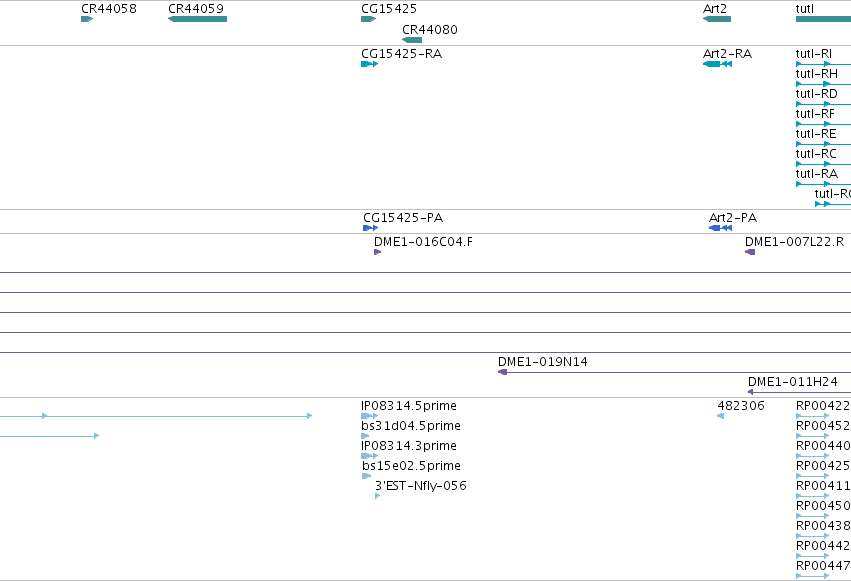This screenshot has width=851, height=581.
Task: Click the tutl-RE transcript label
Action: (816, 134)
